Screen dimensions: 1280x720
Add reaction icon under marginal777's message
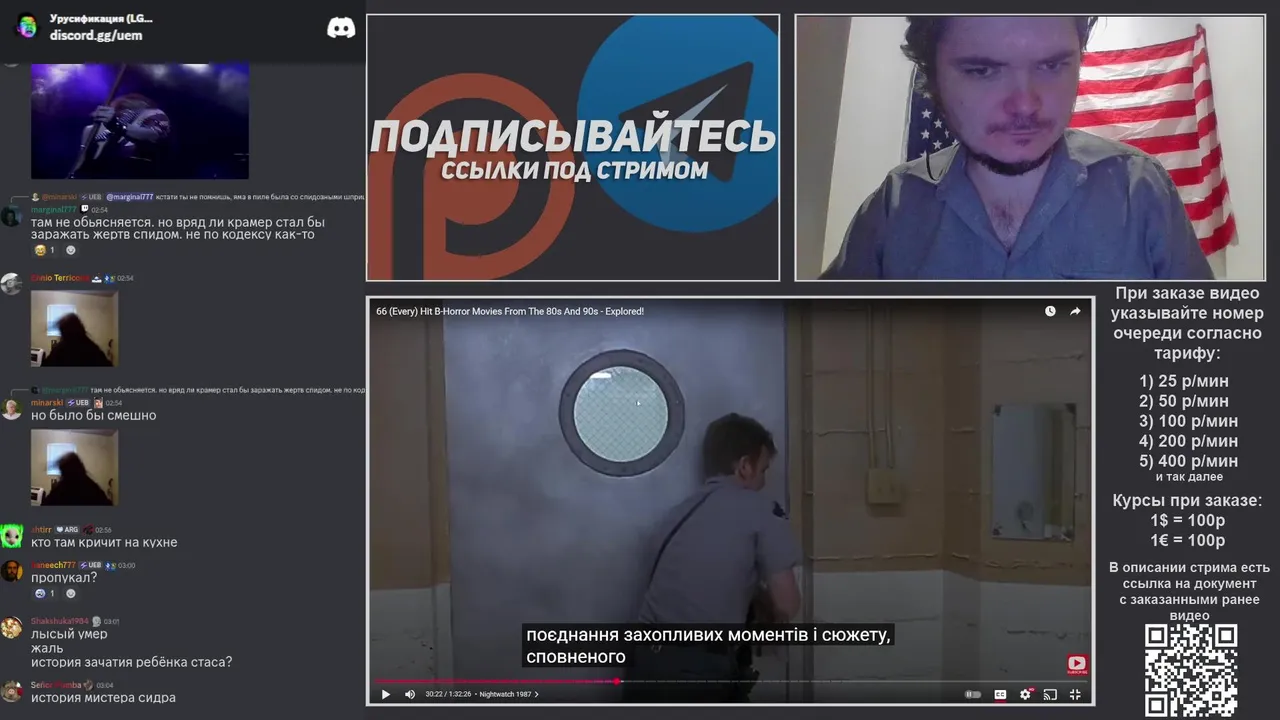point(70,250)
